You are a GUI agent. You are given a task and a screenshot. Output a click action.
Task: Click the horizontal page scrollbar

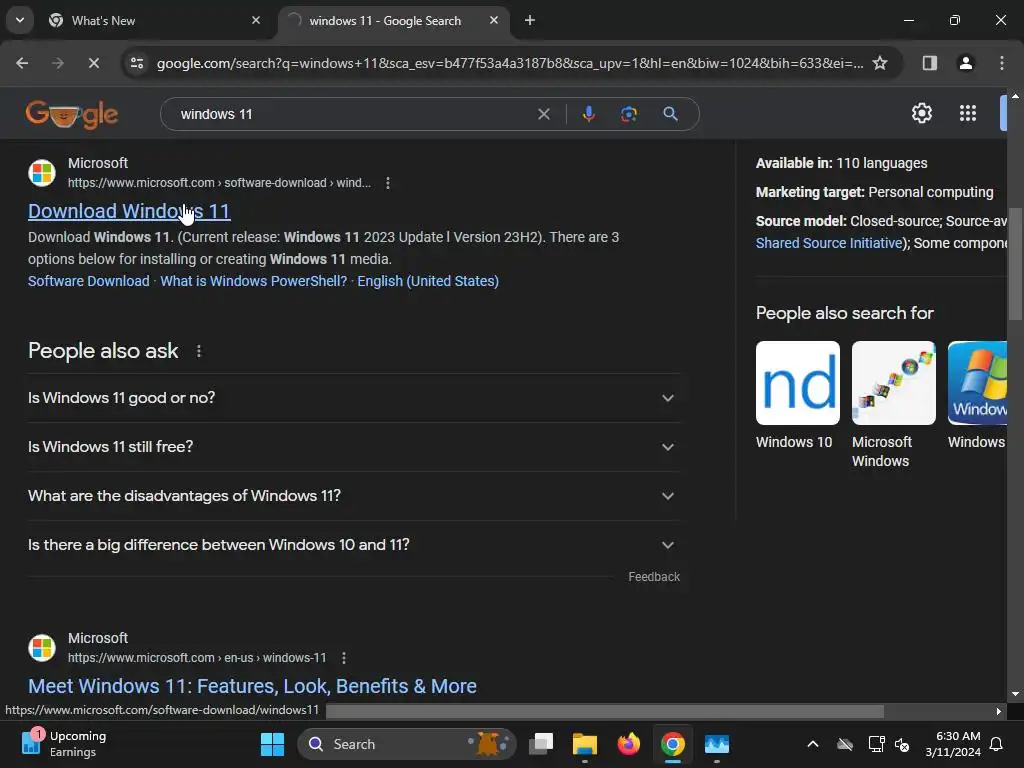point(604,711)
